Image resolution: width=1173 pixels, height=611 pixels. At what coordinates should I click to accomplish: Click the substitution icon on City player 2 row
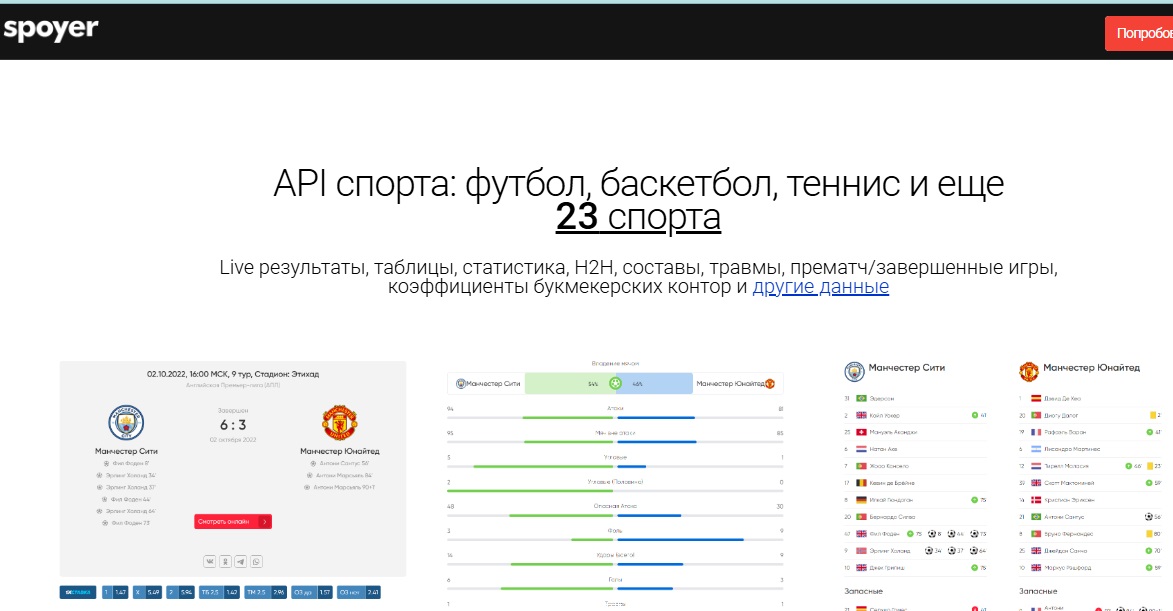click(975, 415)
